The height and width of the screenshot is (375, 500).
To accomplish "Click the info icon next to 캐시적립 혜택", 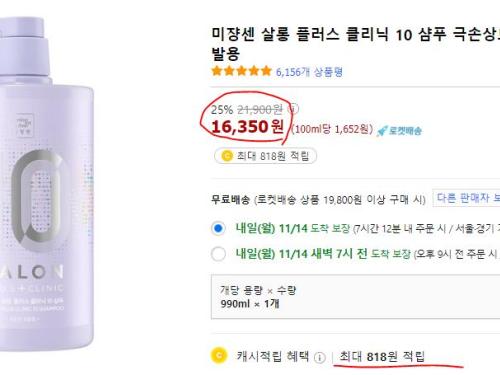I will point(319,357).
